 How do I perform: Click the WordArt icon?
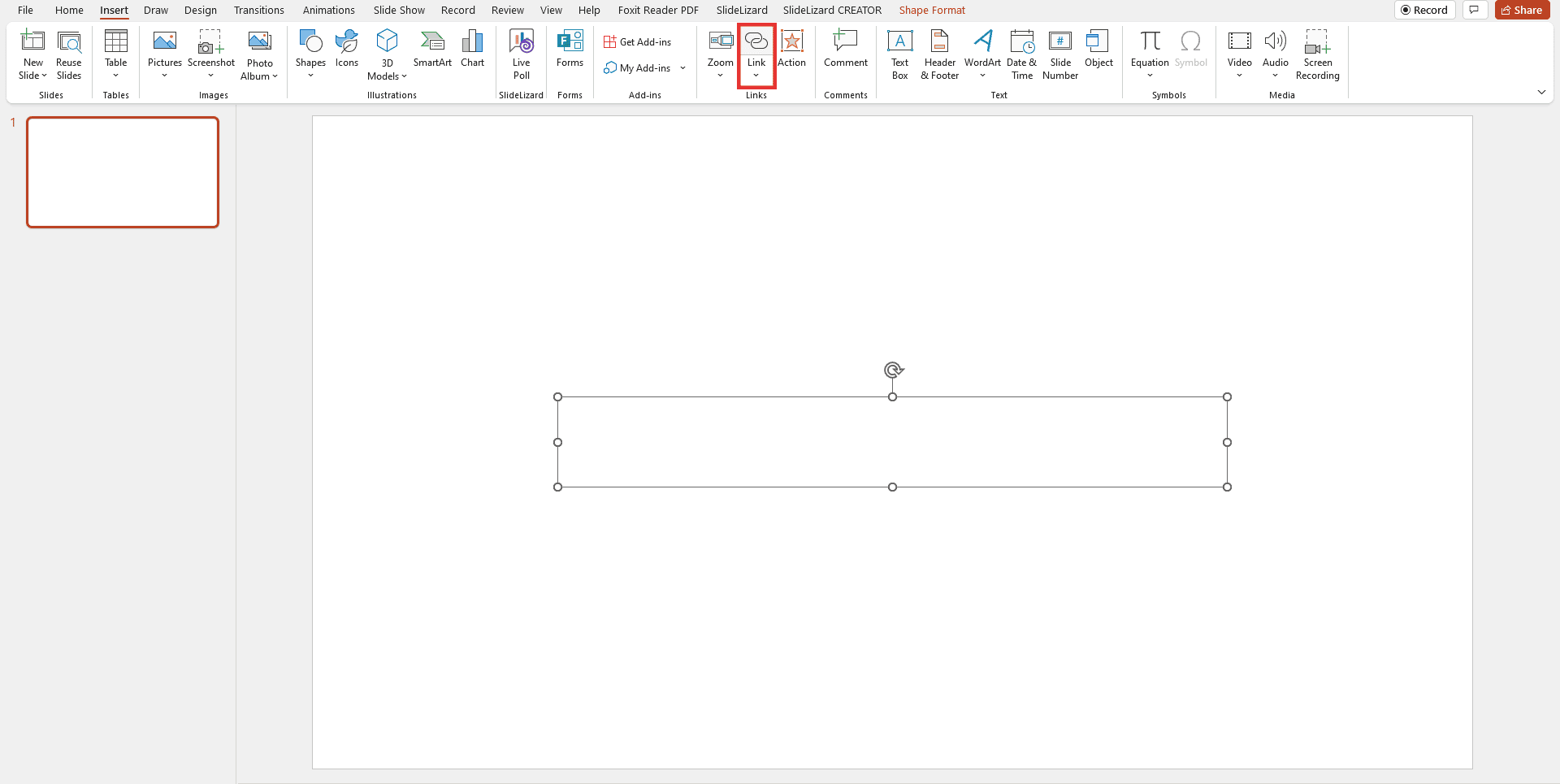[x=983, y=41]
